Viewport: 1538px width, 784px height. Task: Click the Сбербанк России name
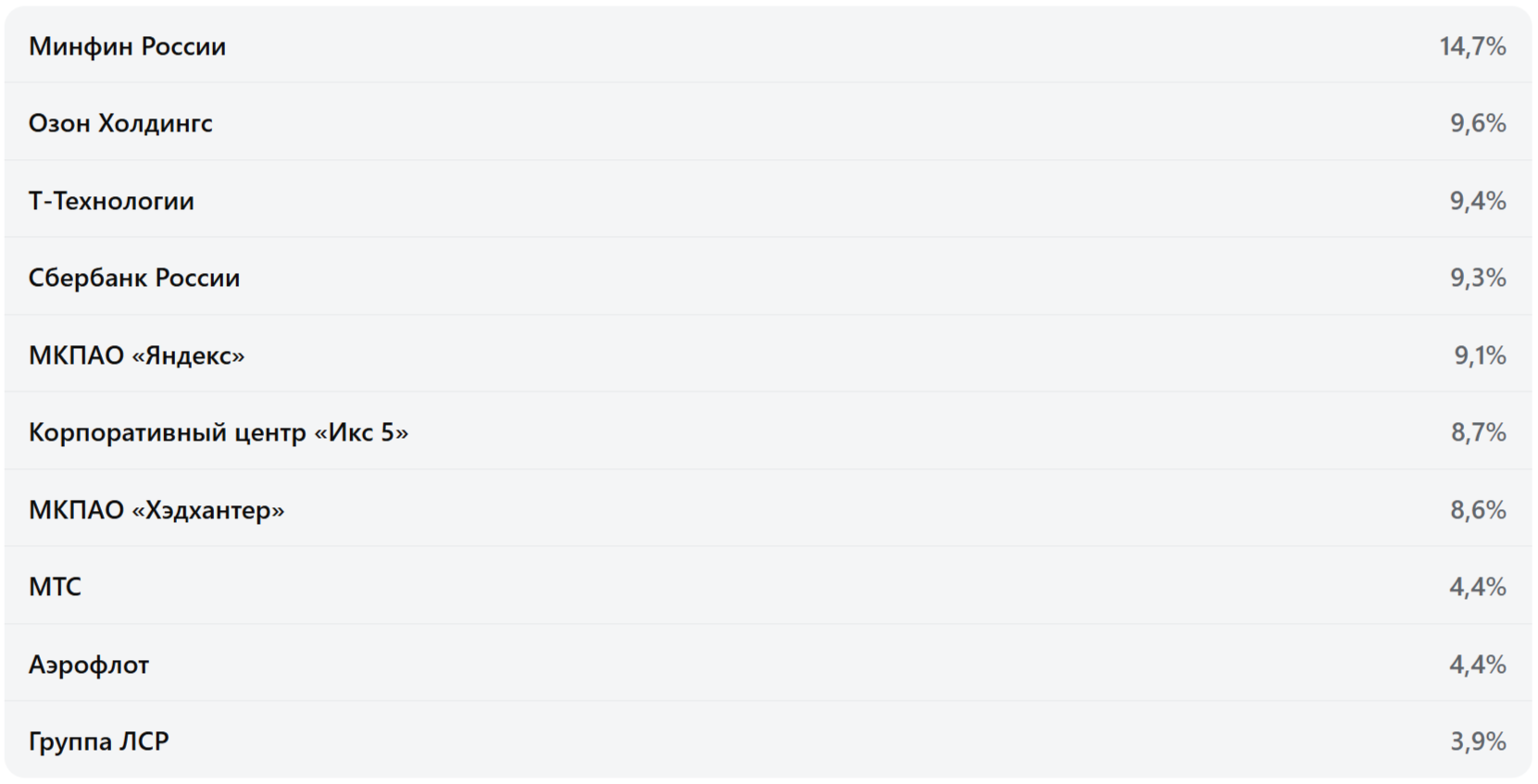[x=134, y=278]
